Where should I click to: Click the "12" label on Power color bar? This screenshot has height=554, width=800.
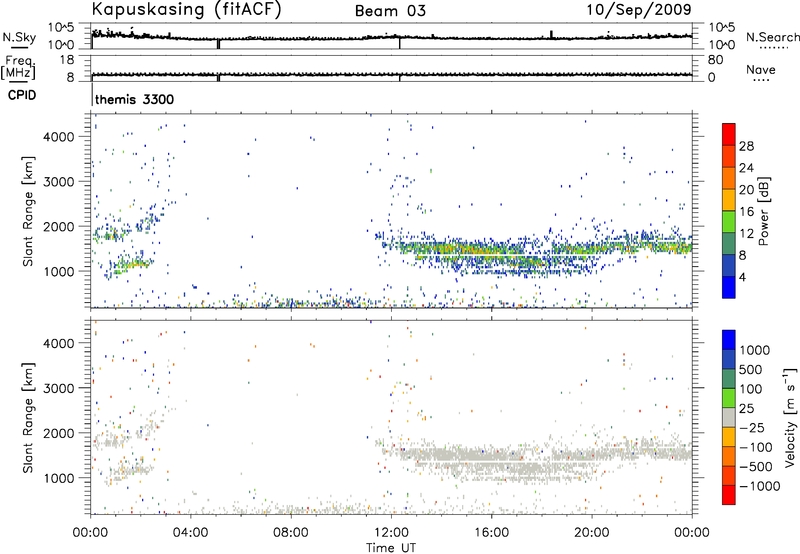746,234
